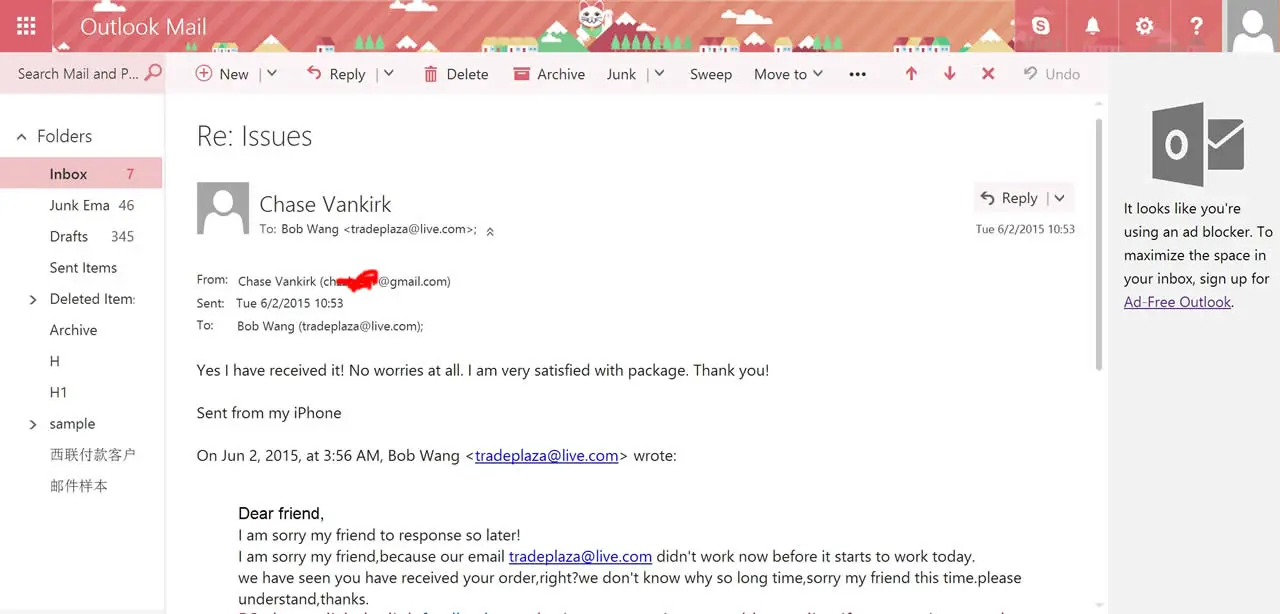Open Skype from the header bar
The image size is (1280, 614).
[x=1041, y=26]
